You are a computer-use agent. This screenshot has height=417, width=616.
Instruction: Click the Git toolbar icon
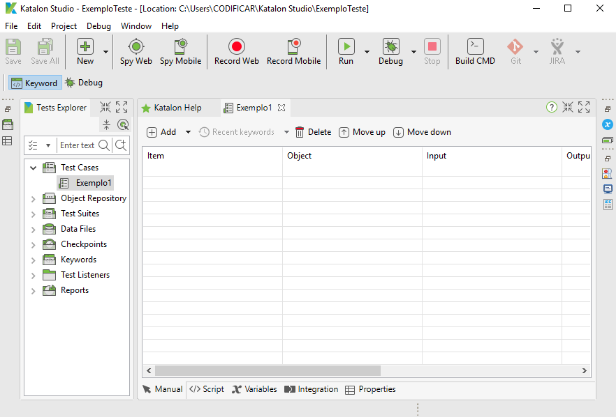point(515,51)
